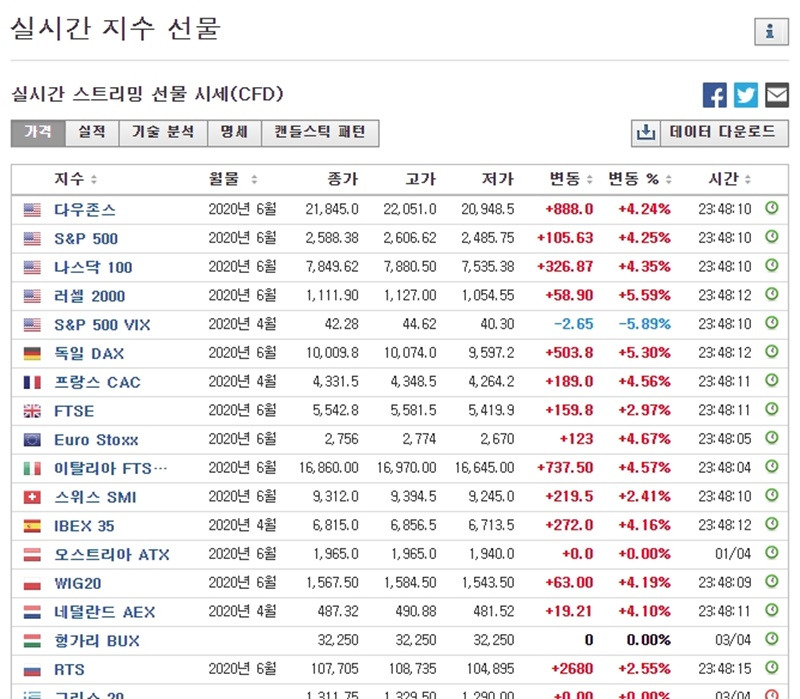Click the Russian flag beside RTS
The height and width of the screenshot is (699, 800).
(x=32, y=669)
